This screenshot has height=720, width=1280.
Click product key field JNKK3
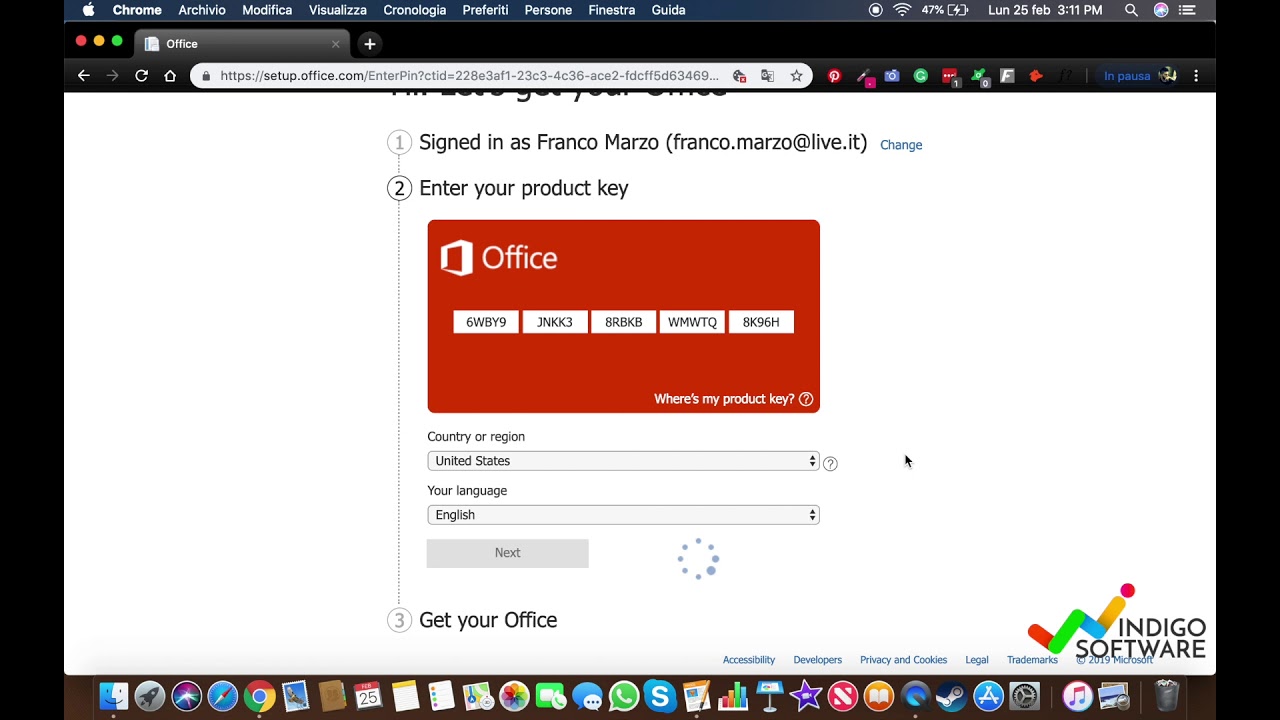[x=555, y=322]
